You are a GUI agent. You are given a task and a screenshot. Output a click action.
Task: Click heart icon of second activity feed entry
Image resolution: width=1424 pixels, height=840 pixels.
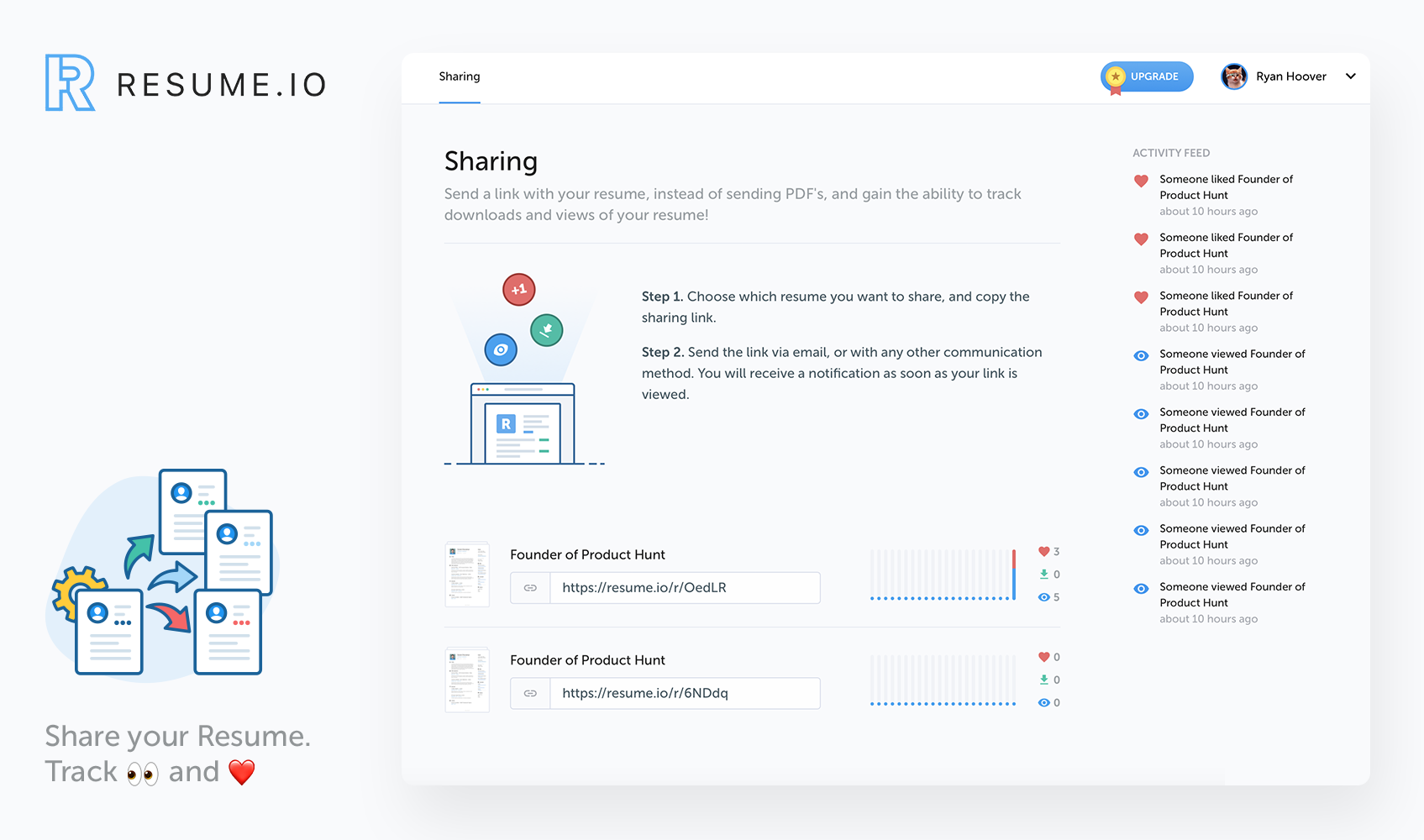click(x=1141, y=239)
